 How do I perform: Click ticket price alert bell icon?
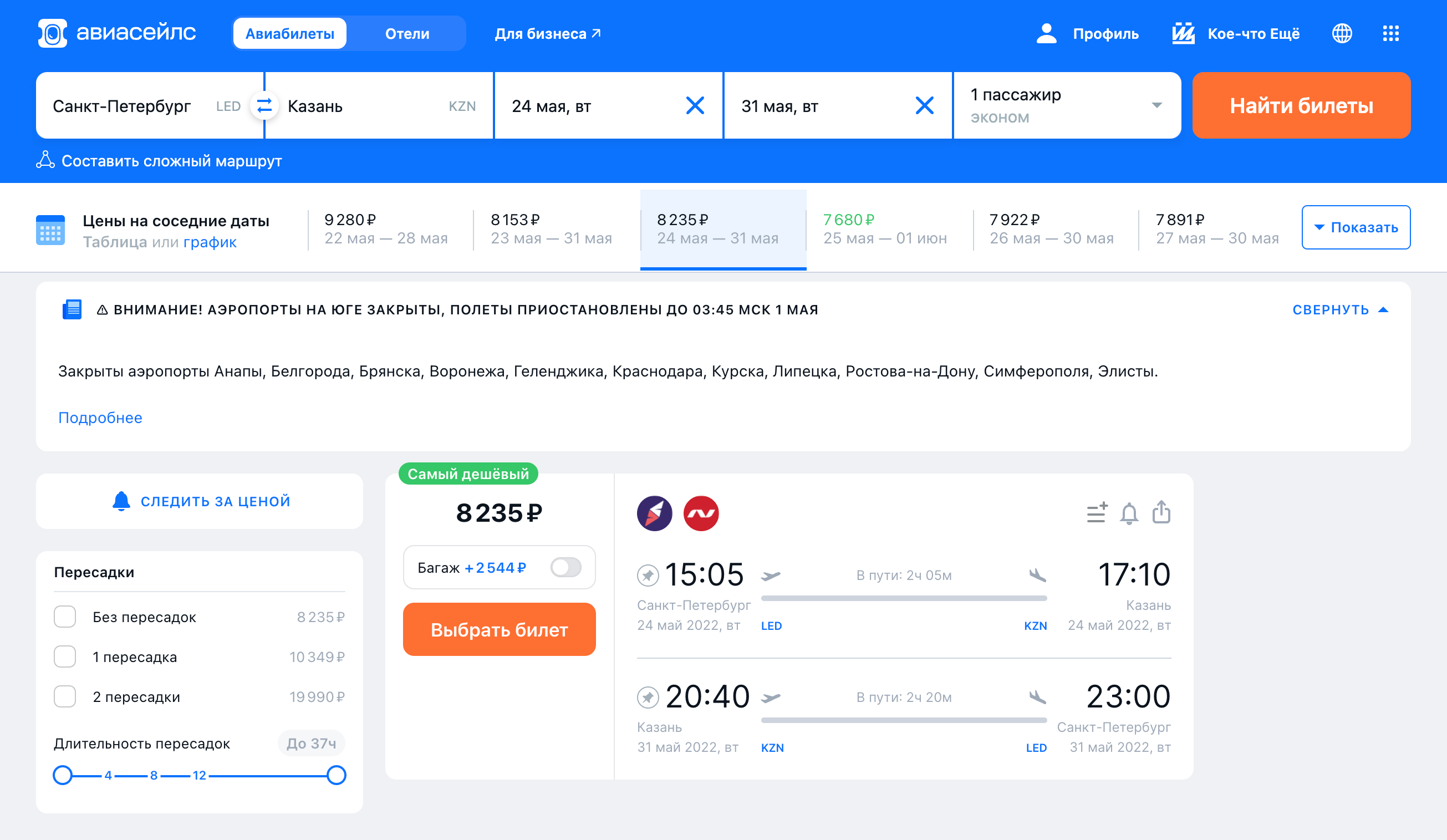1129,513
